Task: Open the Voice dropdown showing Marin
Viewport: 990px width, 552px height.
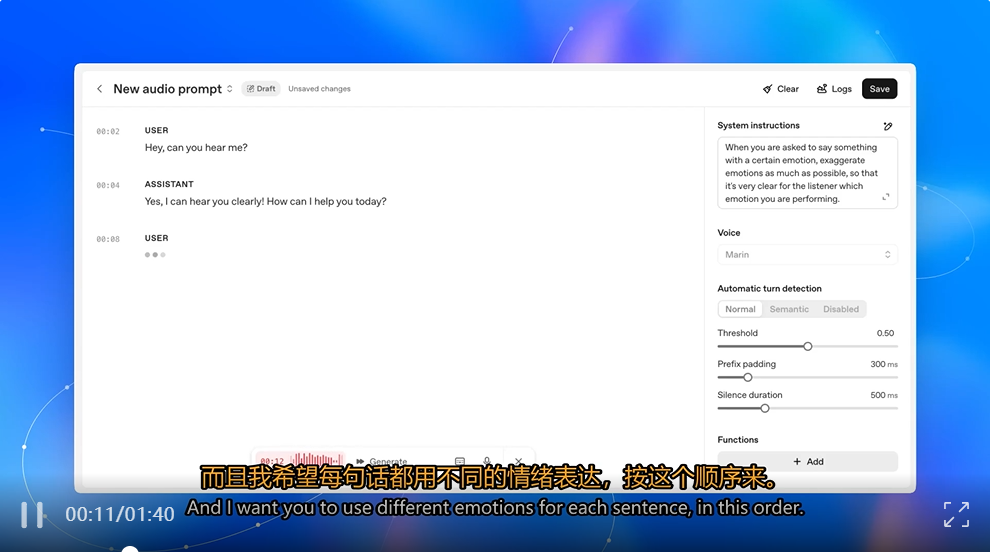Action: [x=807, y=255]
